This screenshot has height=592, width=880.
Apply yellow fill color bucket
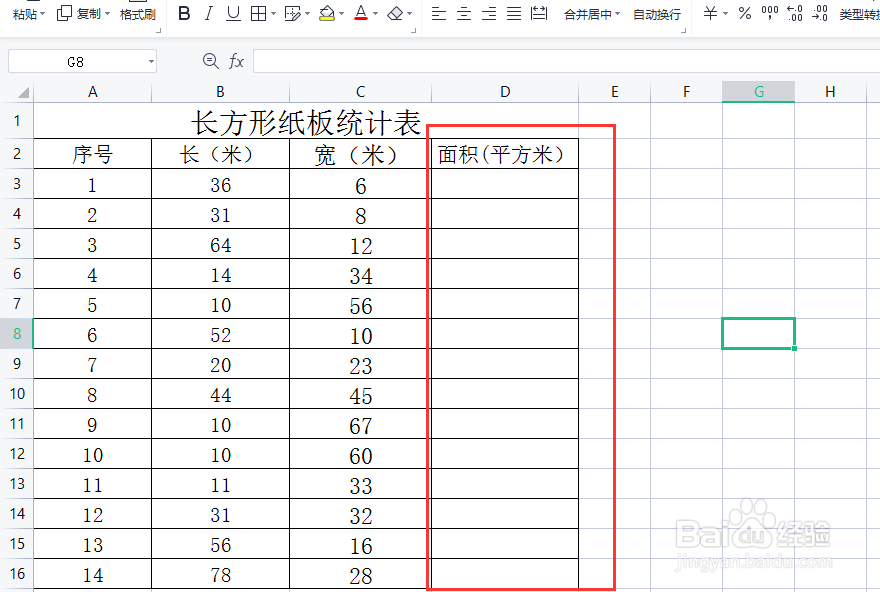point(327,13)
